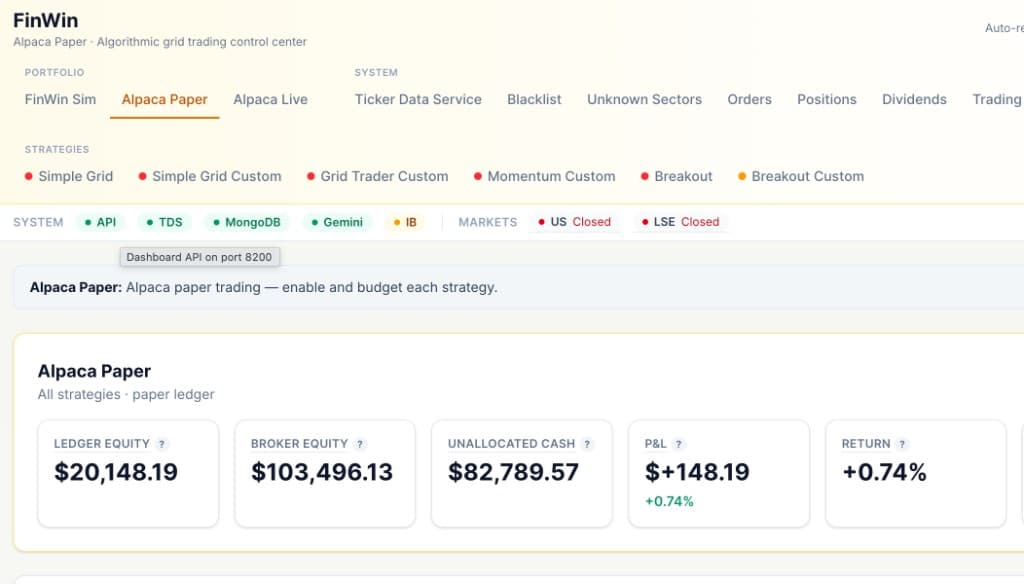Screen dimensions: 1024x584
Task: Click the P&L help icon
Action: pos(679,444)
